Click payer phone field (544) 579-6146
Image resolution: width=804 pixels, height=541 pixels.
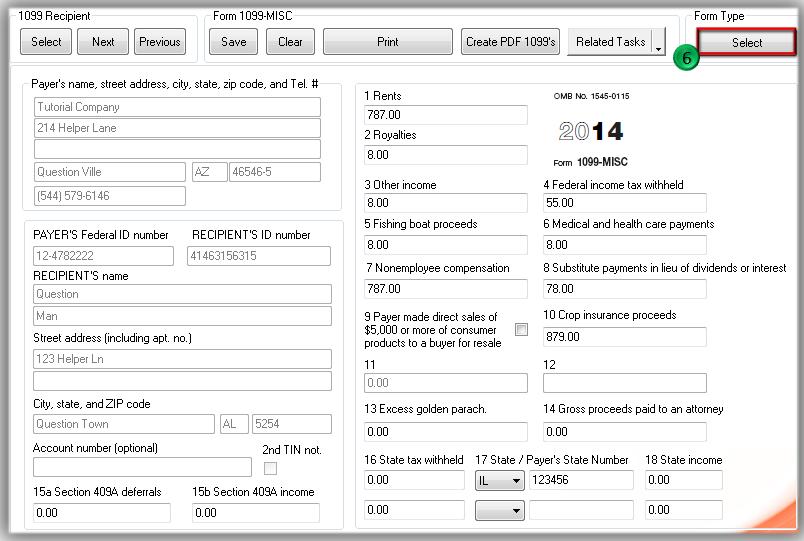[110, 196]
